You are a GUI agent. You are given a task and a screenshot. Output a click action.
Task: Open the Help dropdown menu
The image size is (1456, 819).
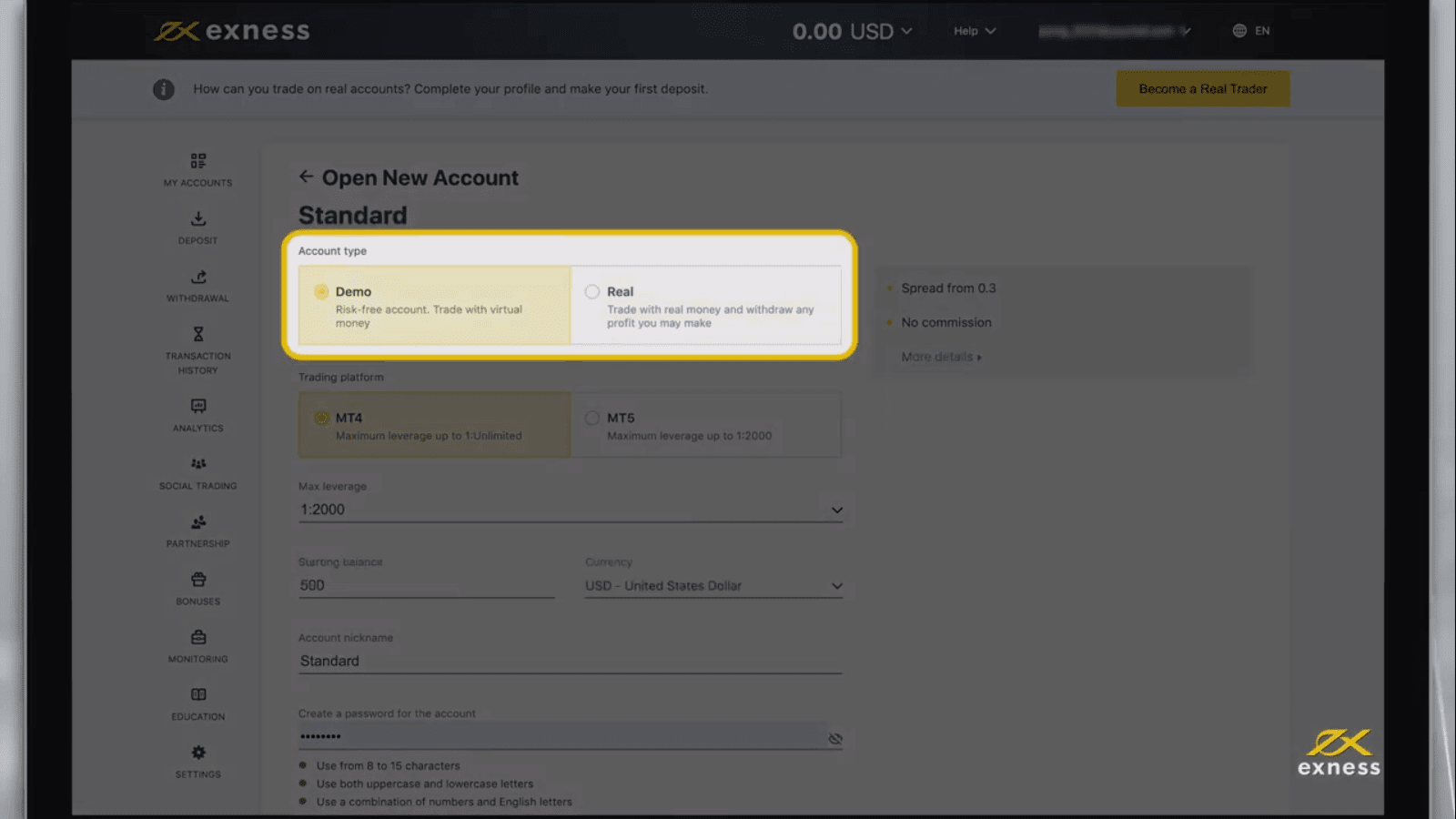pyautogui.click(x=975, y=31)
